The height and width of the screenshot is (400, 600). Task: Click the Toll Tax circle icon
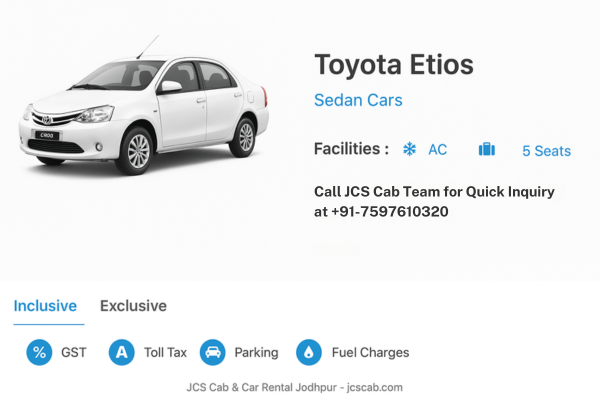121,352
